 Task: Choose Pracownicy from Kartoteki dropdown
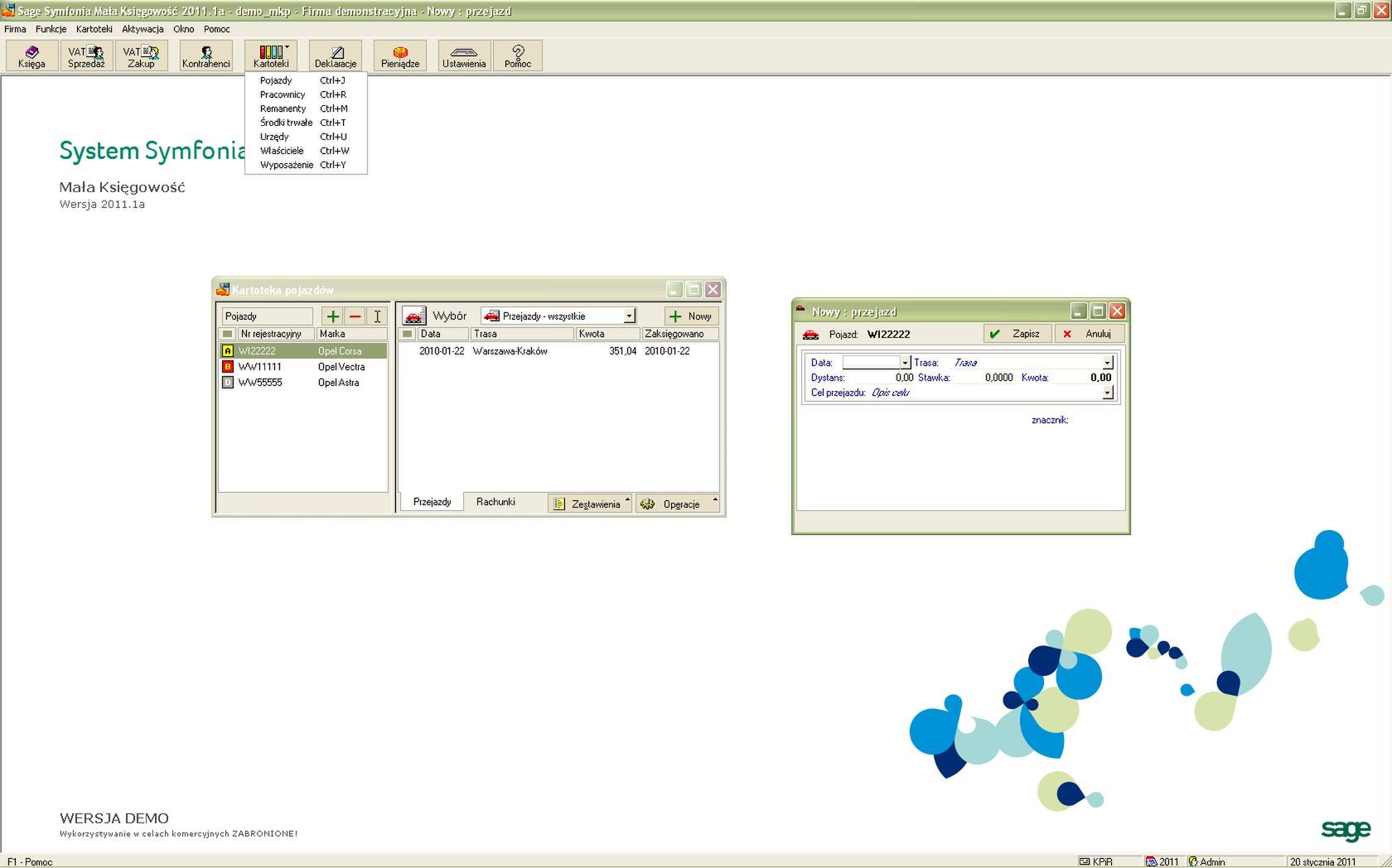click(x=306, y=94)
